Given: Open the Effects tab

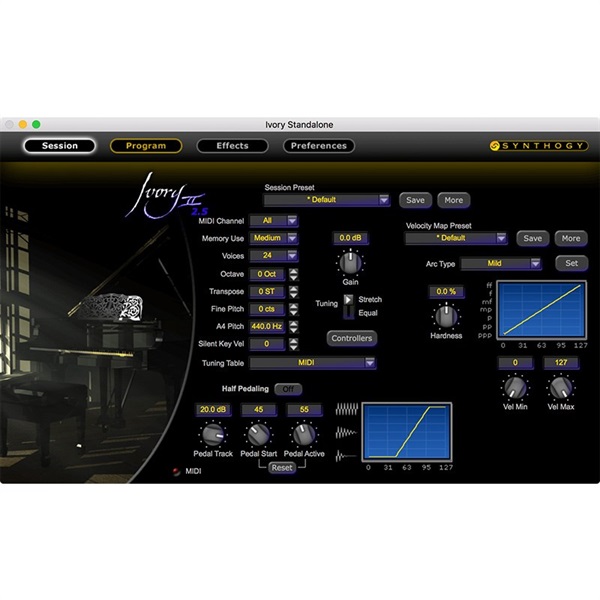Looking at the screenshot, I should click(232, 146).
